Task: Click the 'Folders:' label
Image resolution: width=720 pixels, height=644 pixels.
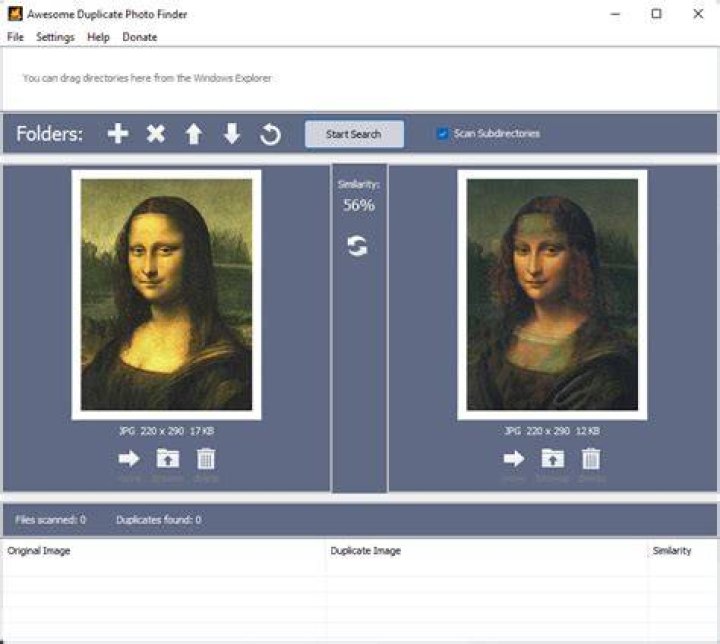Action: (50, 134)
